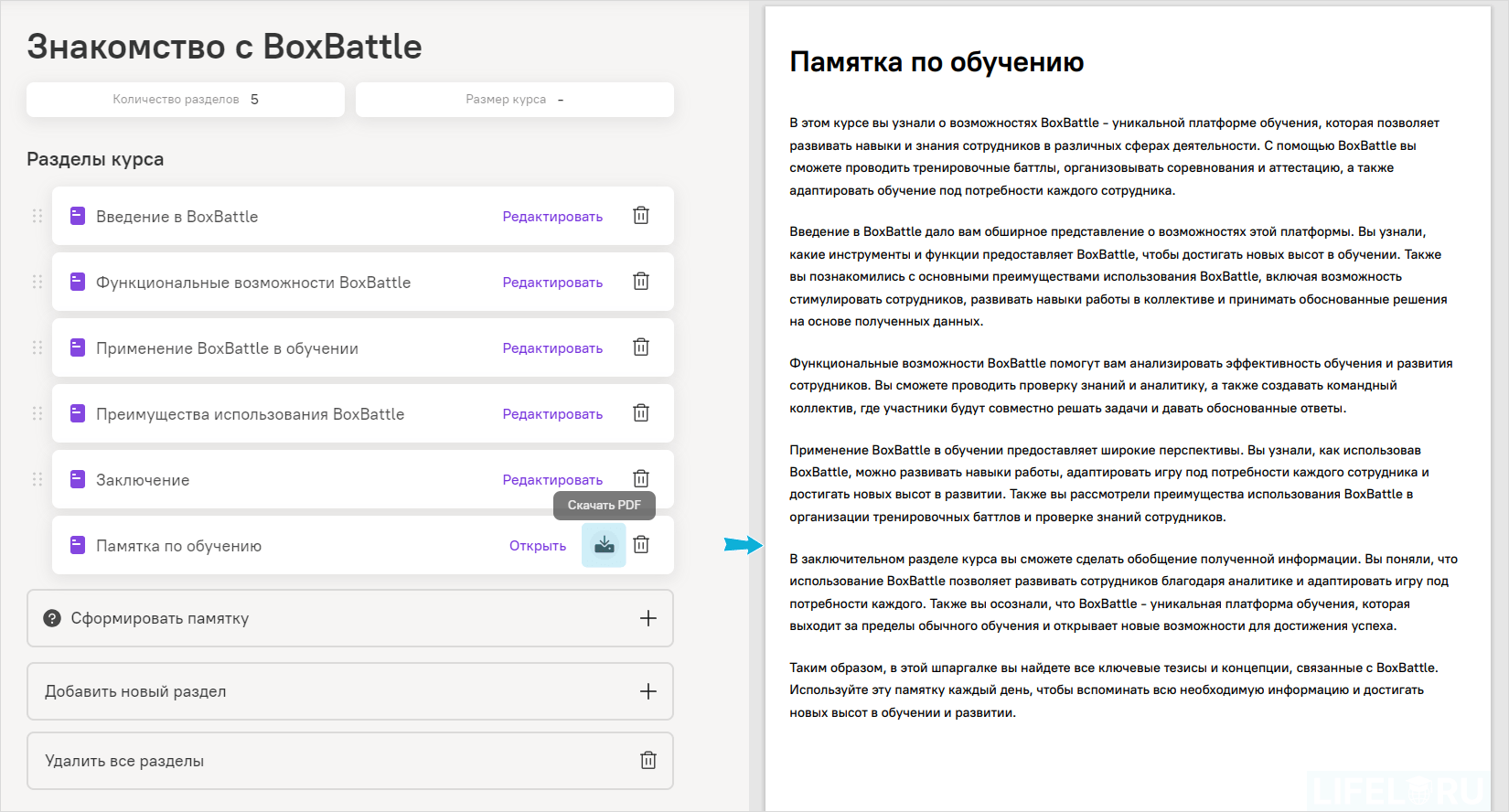
Task: Open the Памятка по обучению
Action: pos(538,546)
